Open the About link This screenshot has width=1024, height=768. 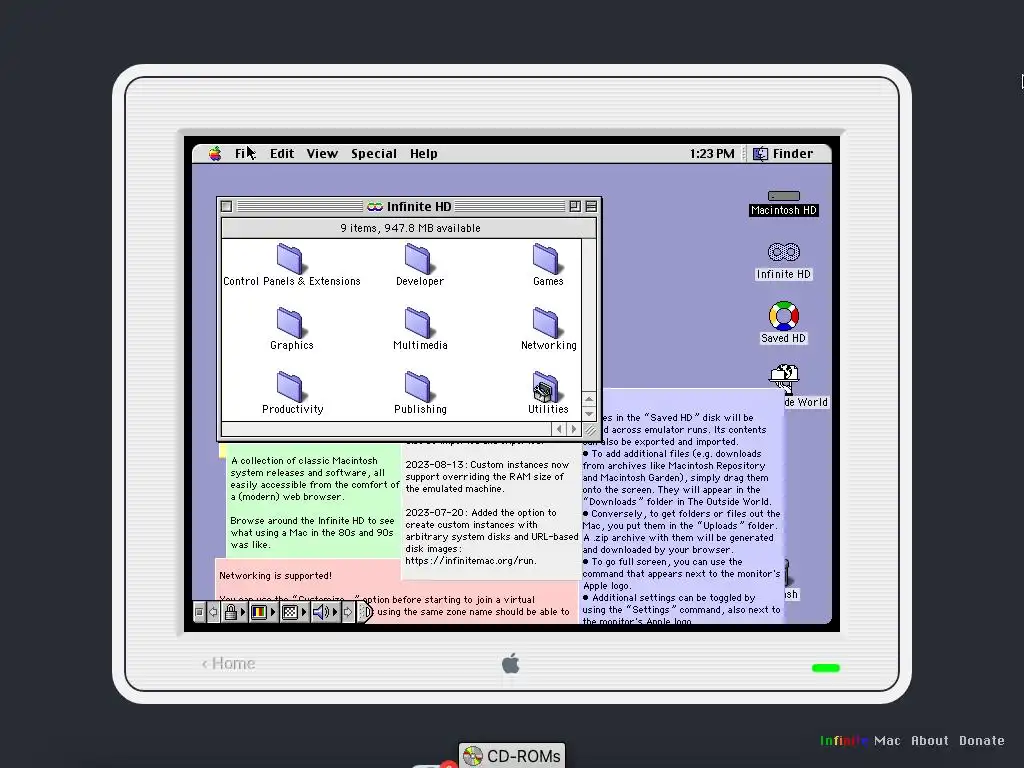pyautogui.click(x=929, y=741)
